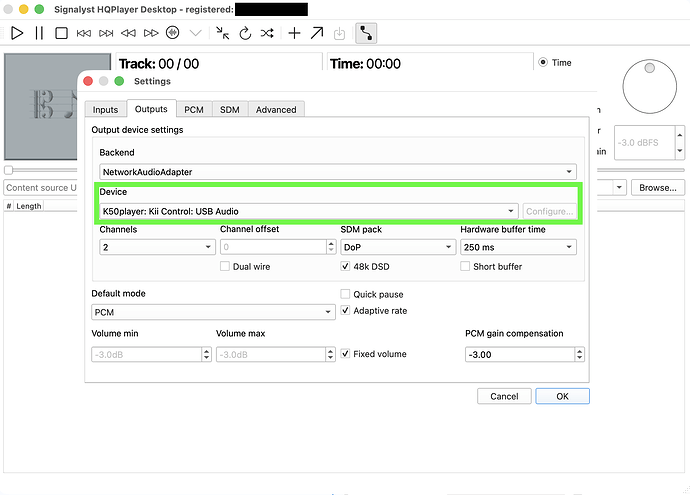Adjust the round volume knob
The width and height of the screenshot is (690, 495).
[x=650, y=86]
